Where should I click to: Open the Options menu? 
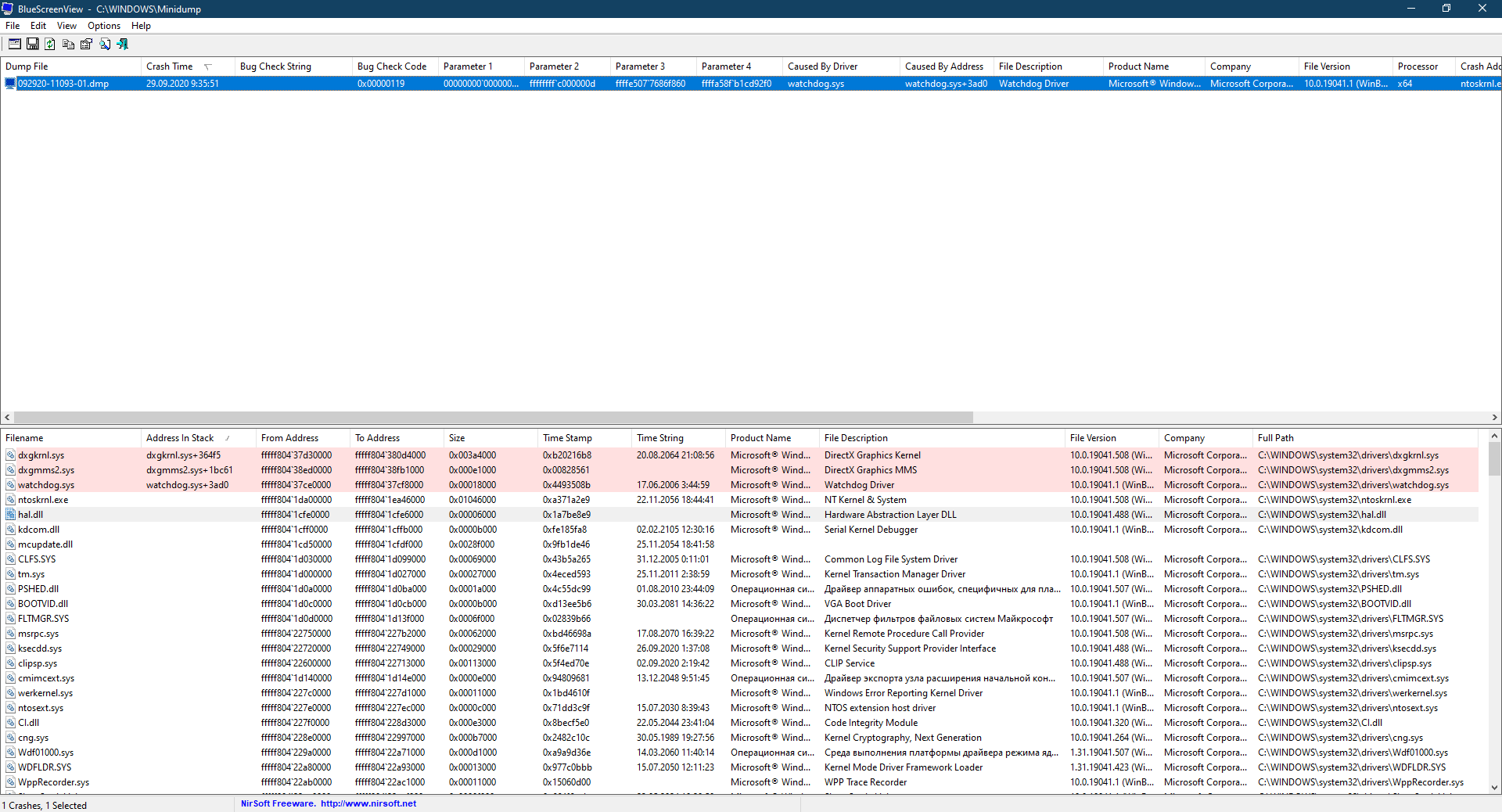(104, 26)
